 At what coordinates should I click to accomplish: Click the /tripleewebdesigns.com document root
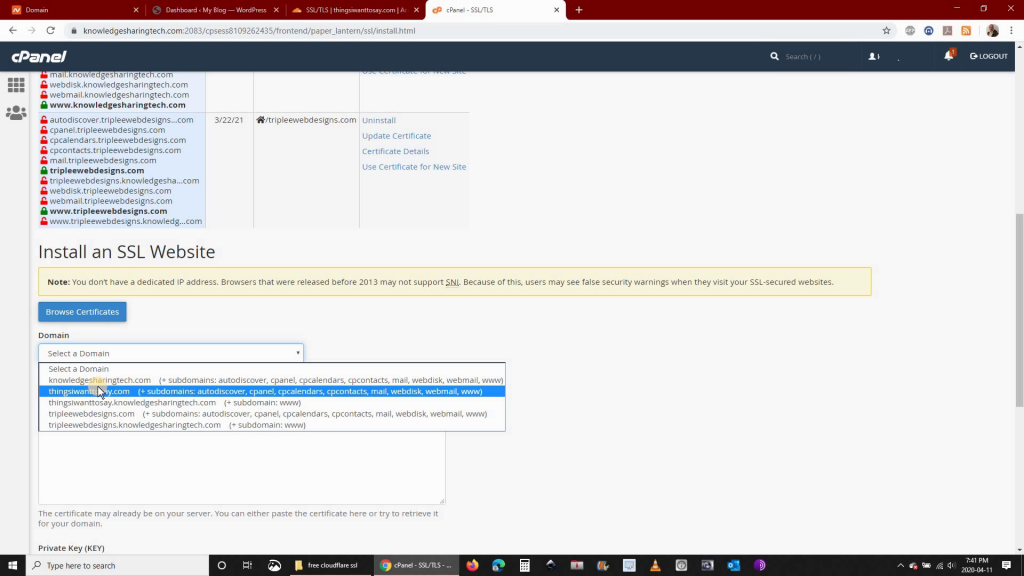coord(306,120)
